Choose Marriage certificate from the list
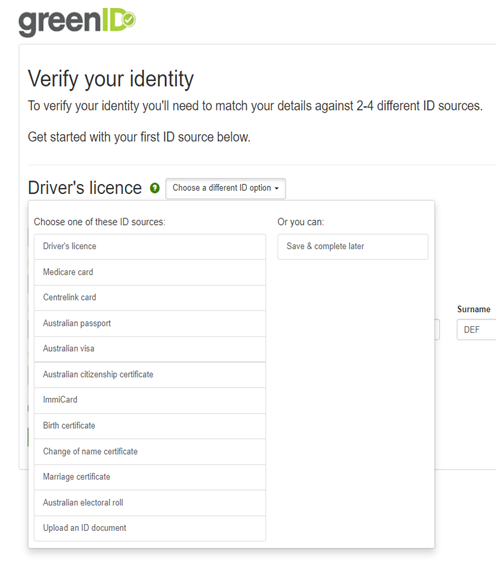 click(x=150, y=477)
